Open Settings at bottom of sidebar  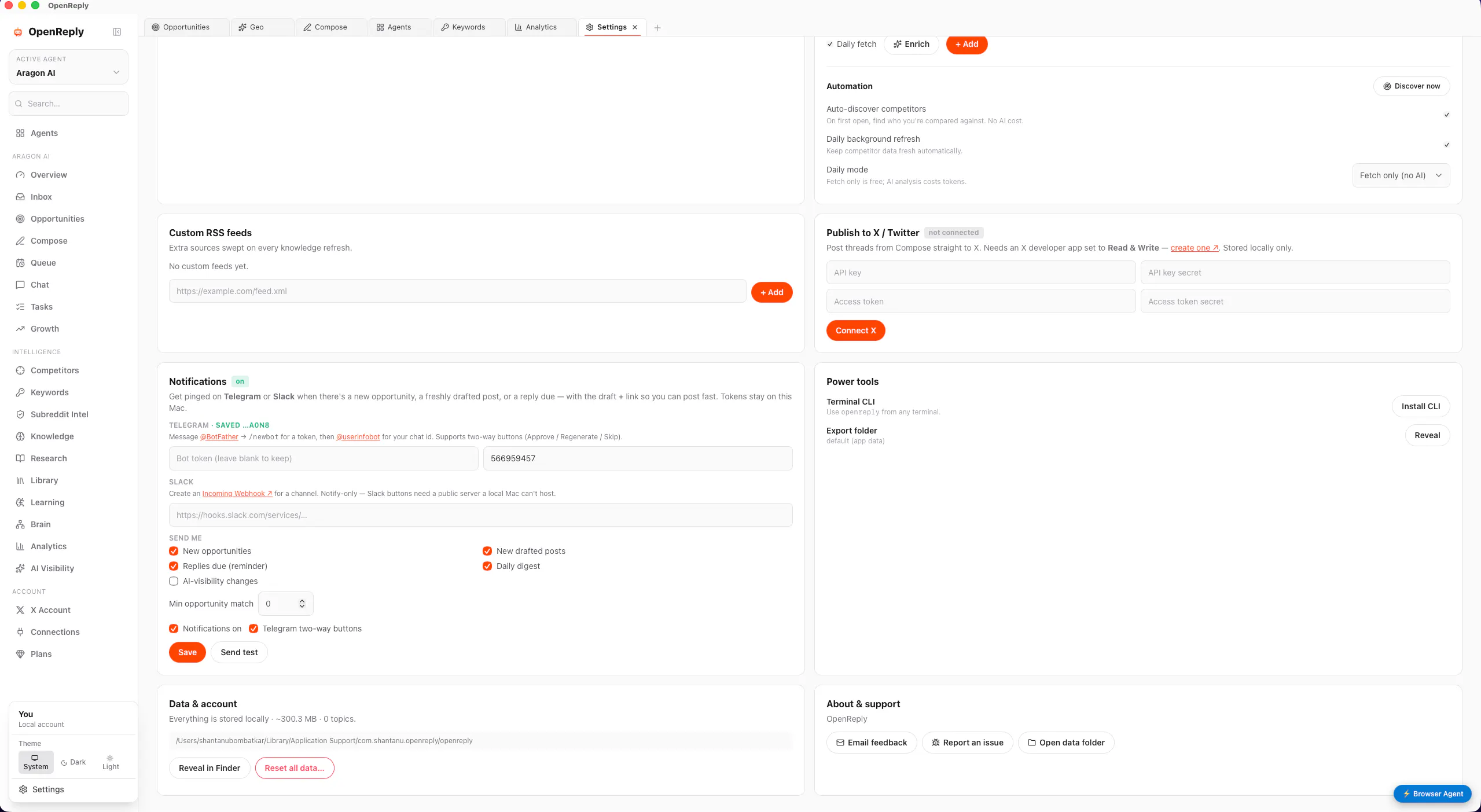tap(73, 789)
